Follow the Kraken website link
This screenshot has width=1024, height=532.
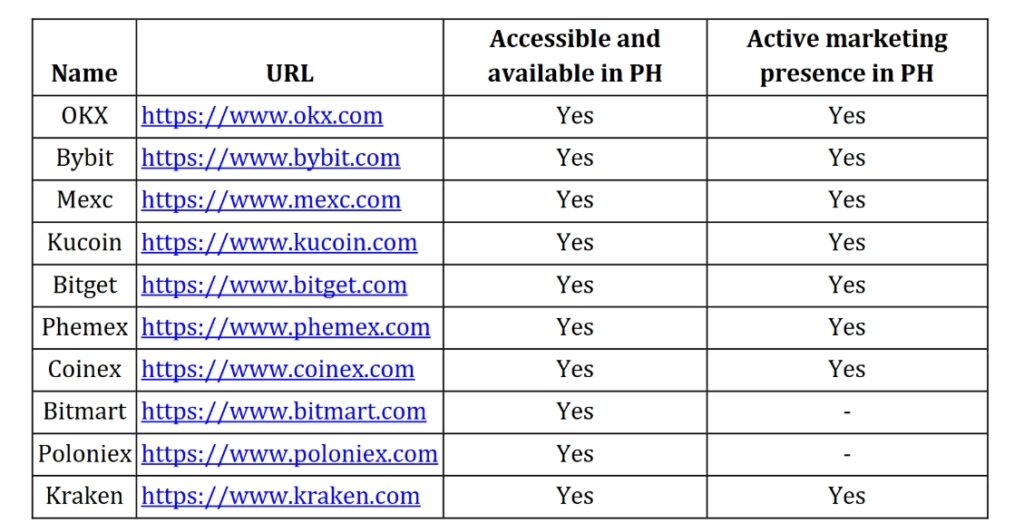point(280,496)
